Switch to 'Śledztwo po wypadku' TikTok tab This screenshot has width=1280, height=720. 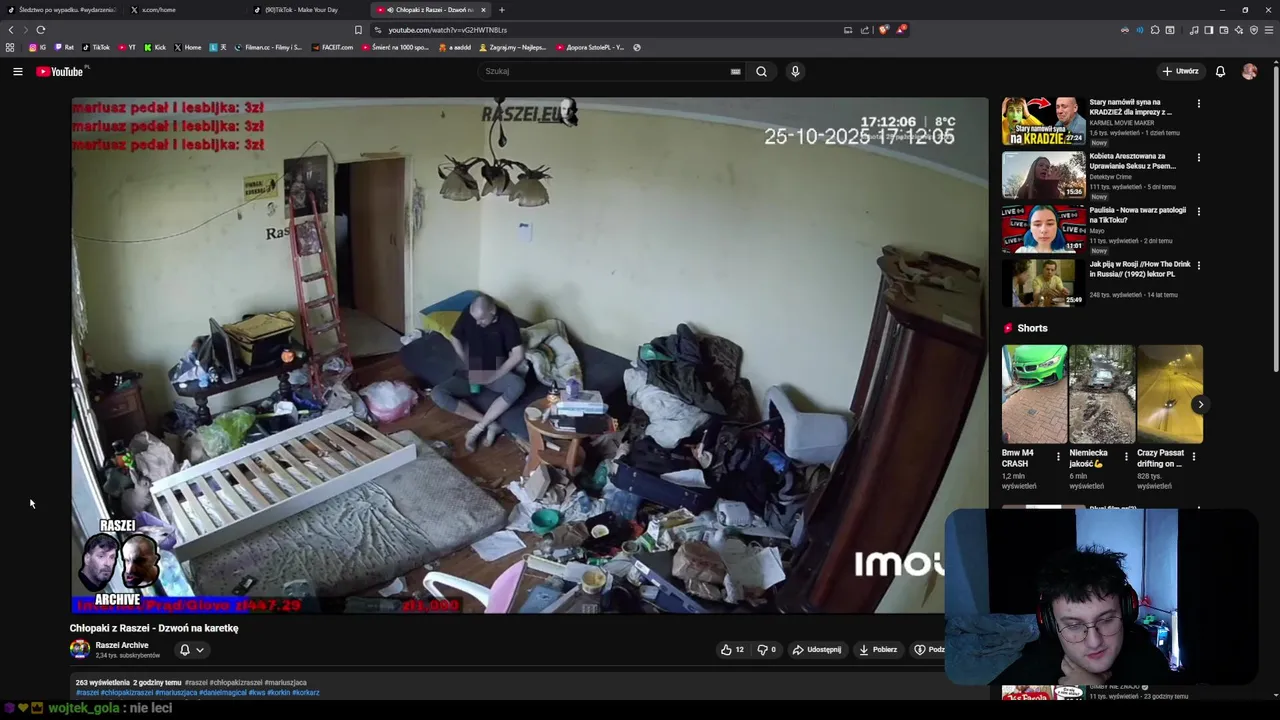61,10
